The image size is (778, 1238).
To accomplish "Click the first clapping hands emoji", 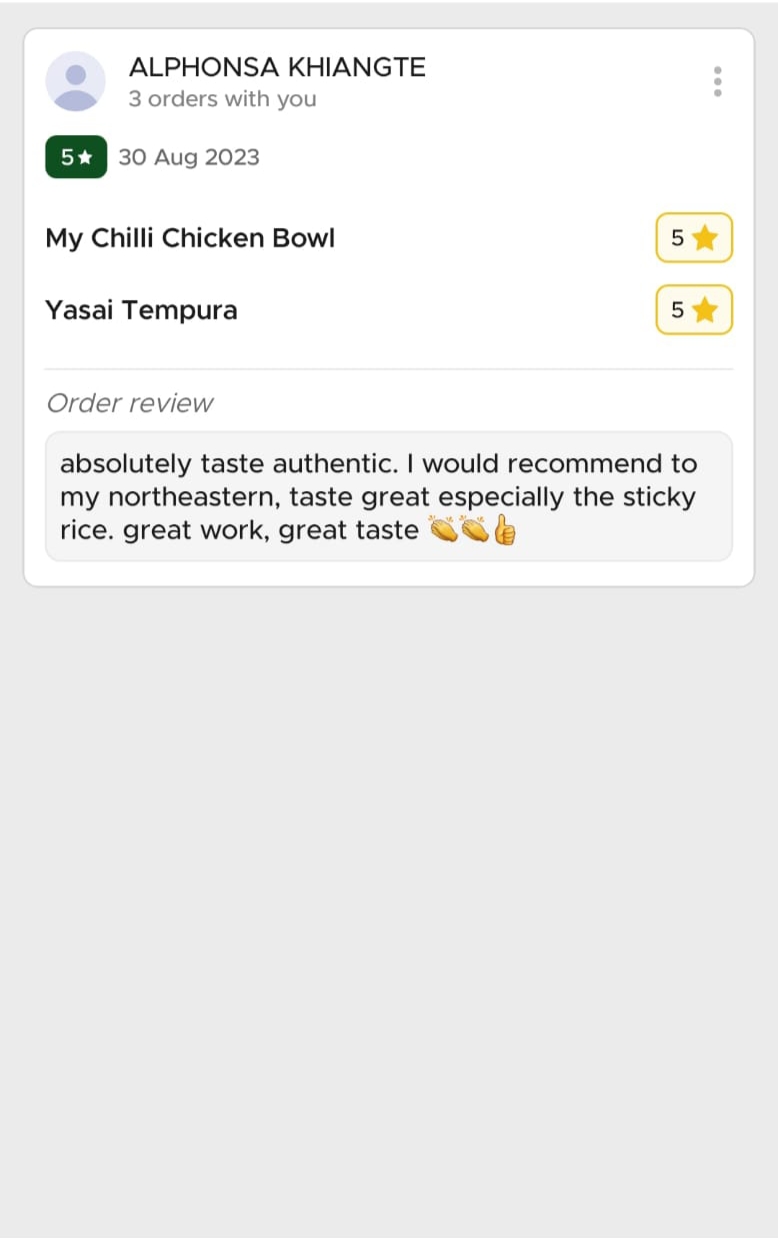I will pyautogui.click(x=443, y=530).
